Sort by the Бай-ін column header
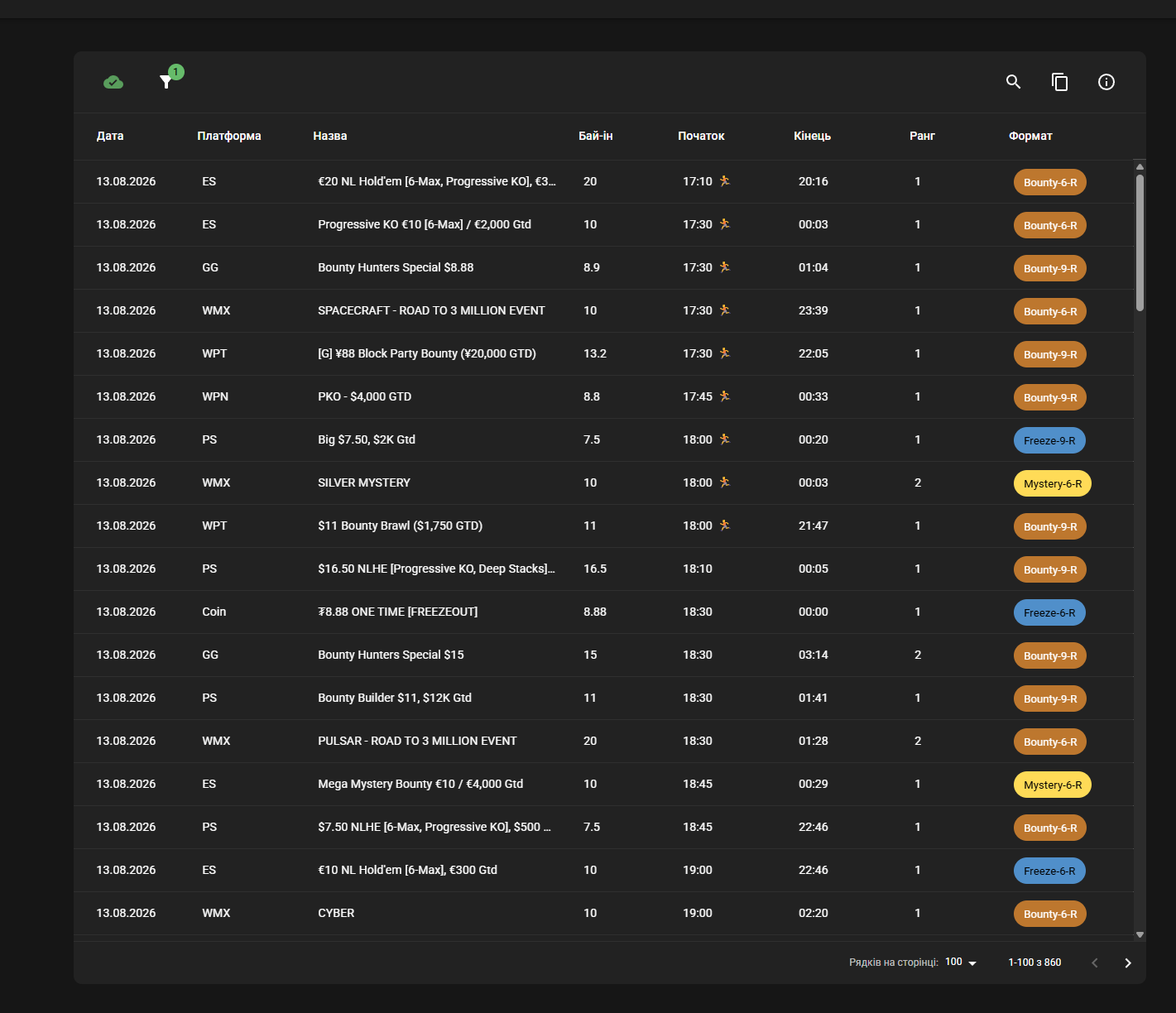1176x1013 pixels. pos(596,136)
